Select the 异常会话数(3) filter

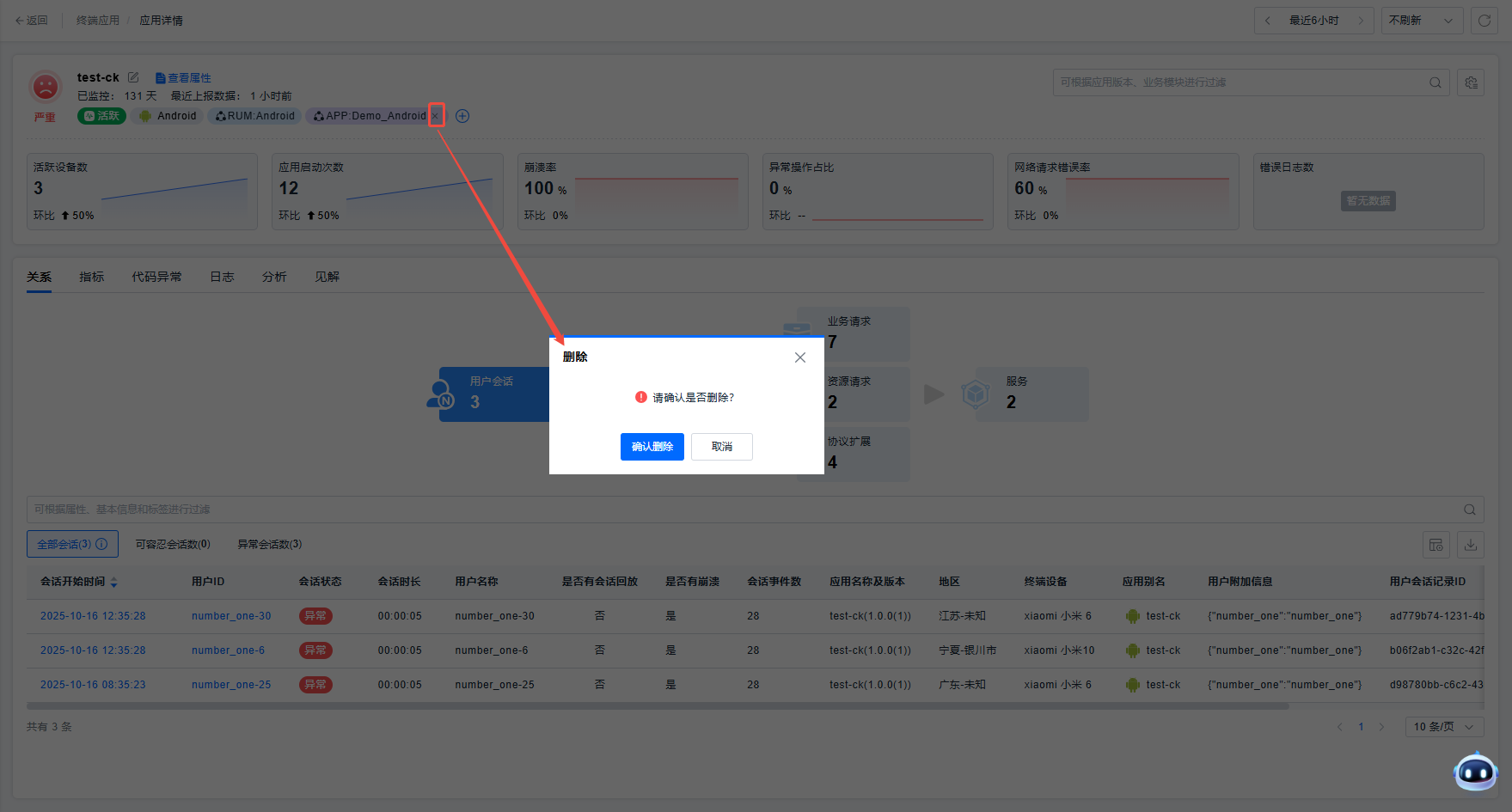[269, 545]
